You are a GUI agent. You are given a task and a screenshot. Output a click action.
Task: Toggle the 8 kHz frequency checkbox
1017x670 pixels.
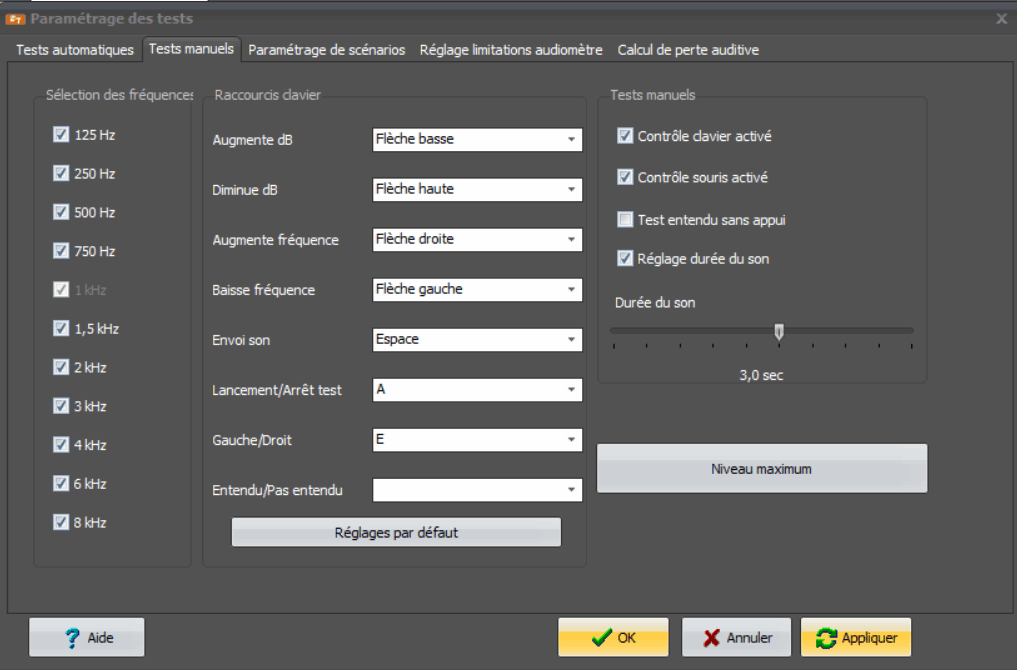pyautogui.click(x=61, y=522)
